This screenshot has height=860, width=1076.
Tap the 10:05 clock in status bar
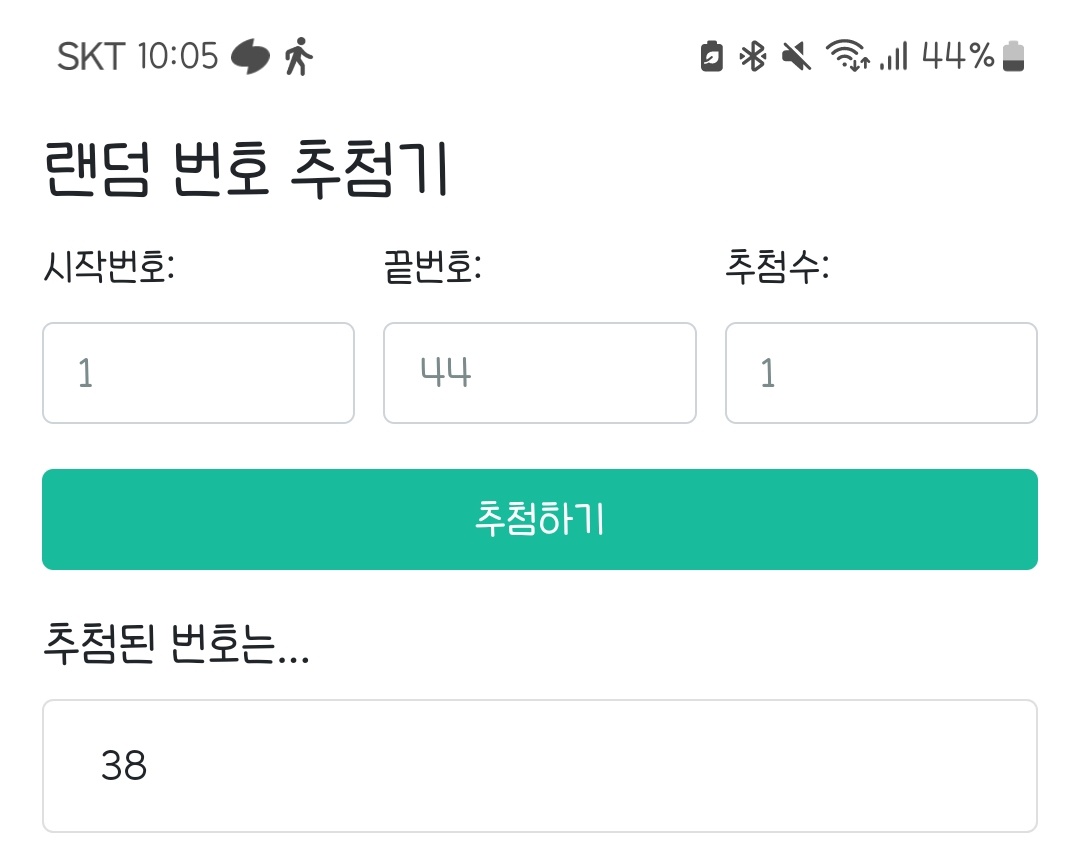click(x=177, y=57)
